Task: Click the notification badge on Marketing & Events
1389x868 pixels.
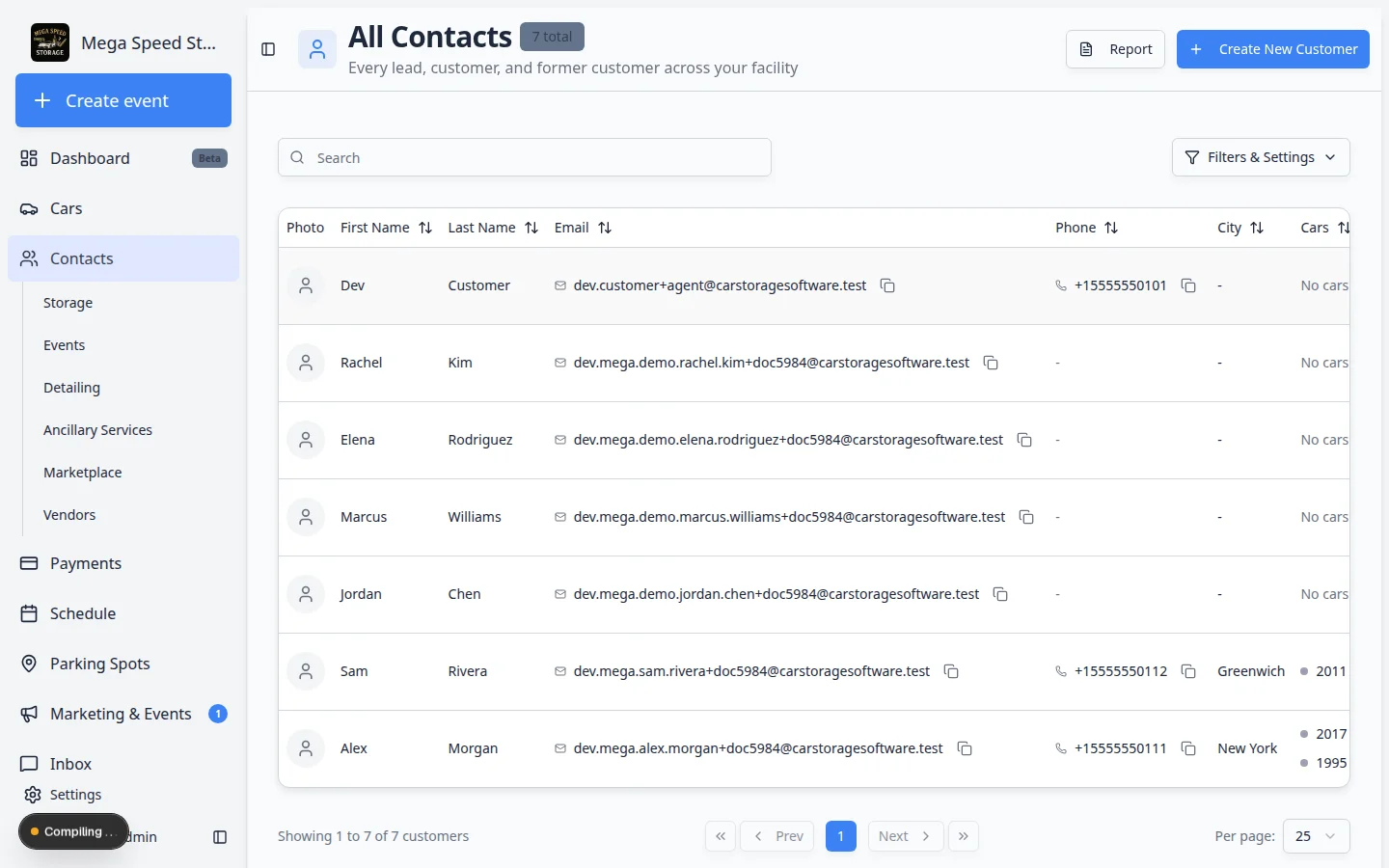Action: tap(218, 714)
